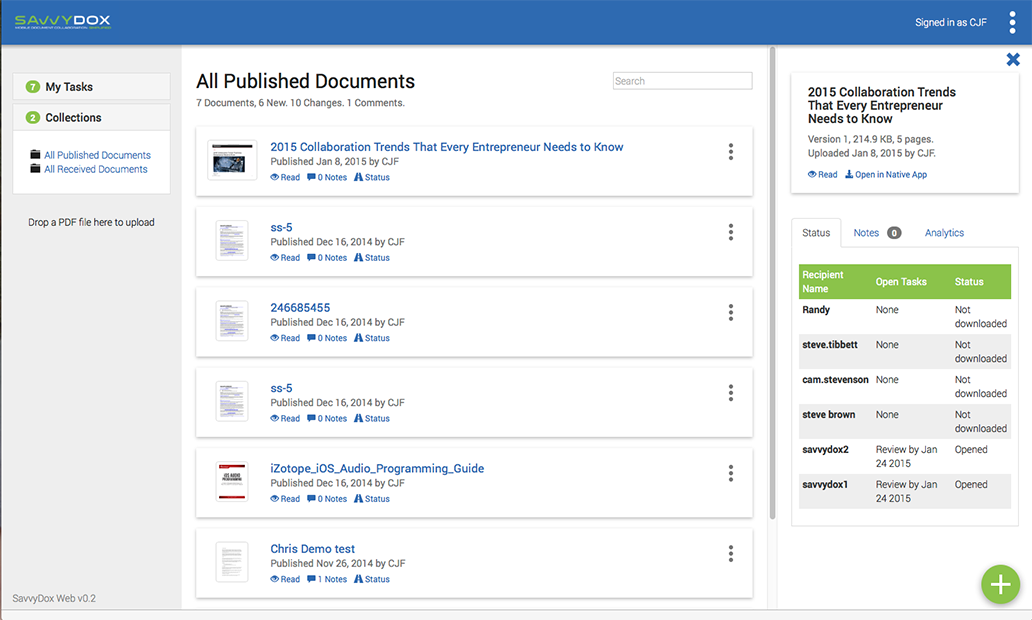Image resolution: width=1032 pixels, height=620 pixels.
Task: Click the green plus add button
Action: pyautogui.click(x=1000, y=584)
